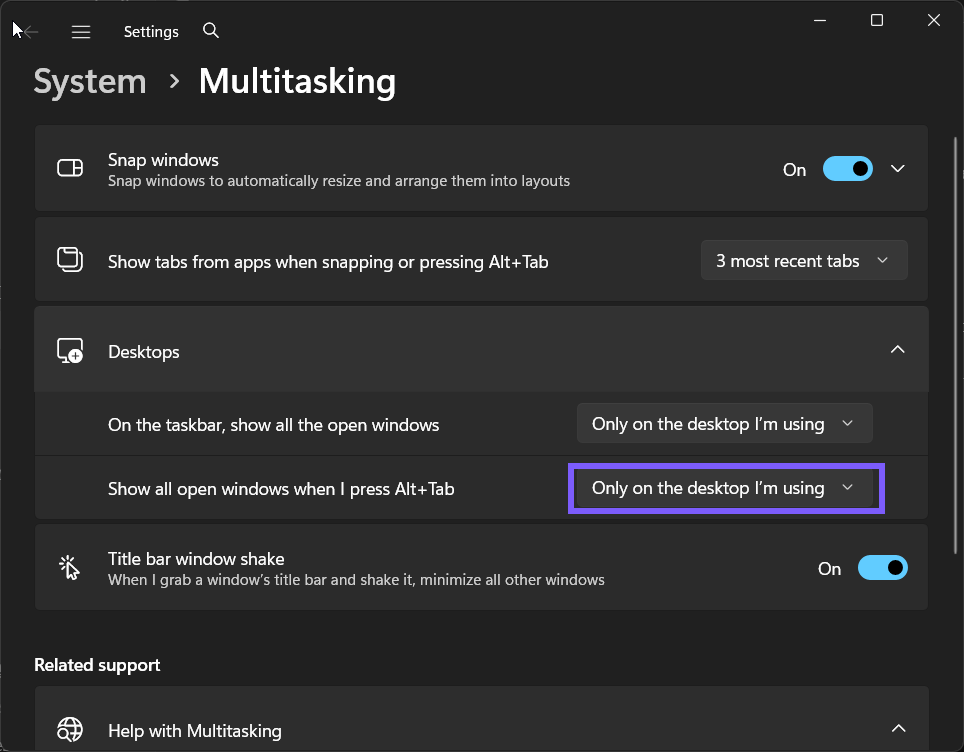Click the Multitasking page heading
The height and width of the screenshot is (752, 964).
[298, 81]
